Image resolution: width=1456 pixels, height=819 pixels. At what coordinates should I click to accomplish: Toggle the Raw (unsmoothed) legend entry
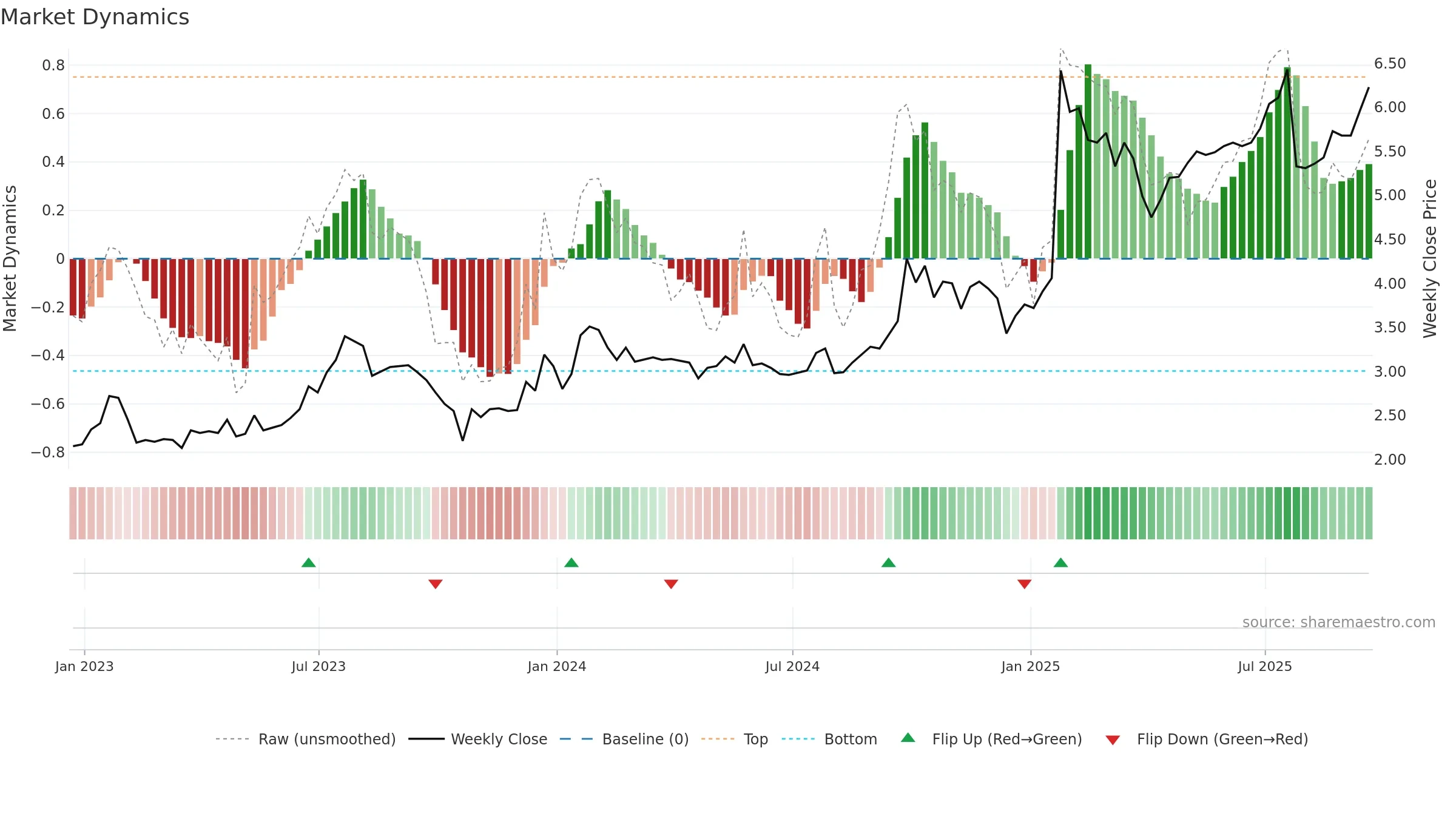point(305,739)
